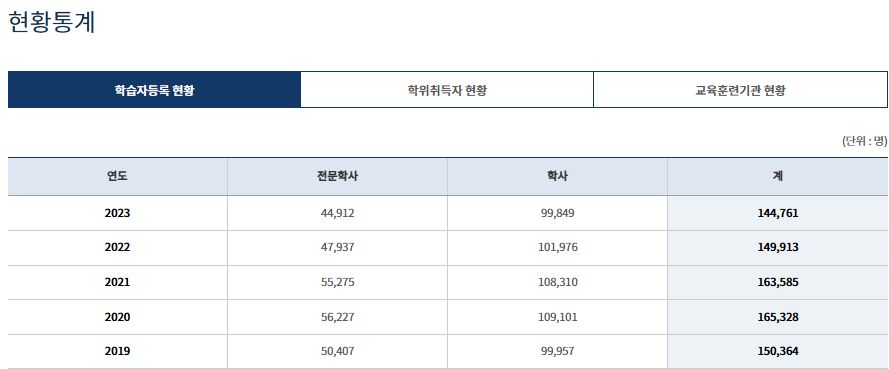This screenshot has height=369, width=889.
Task: Click the 연도 column header
Action: pos(117,176)
